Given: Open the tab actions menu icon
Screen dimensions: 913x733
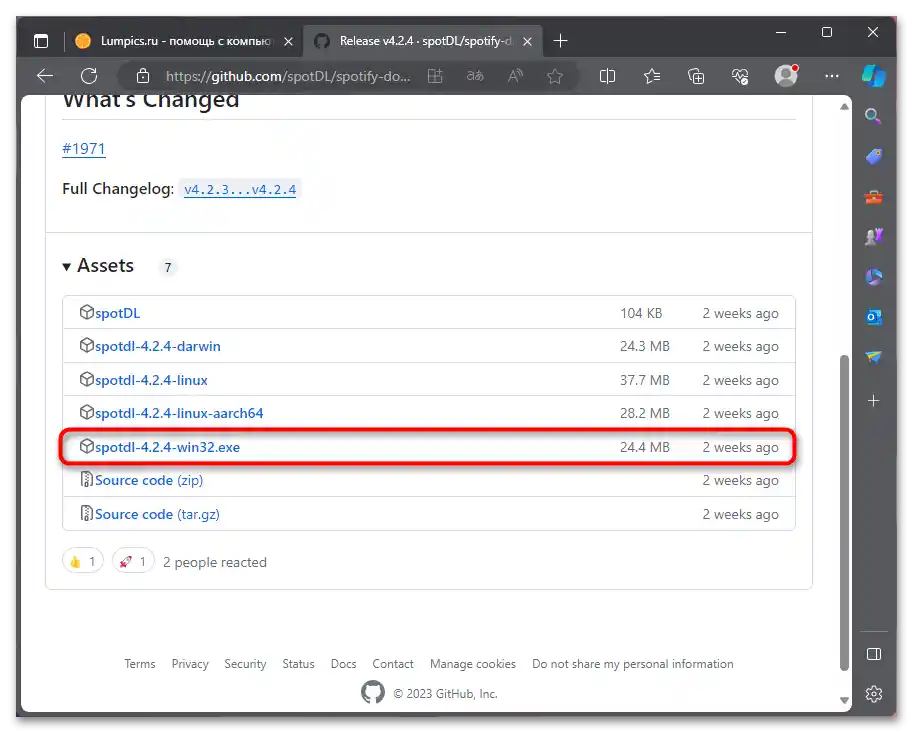Looking at the screenshot, I should click(41, 41).
